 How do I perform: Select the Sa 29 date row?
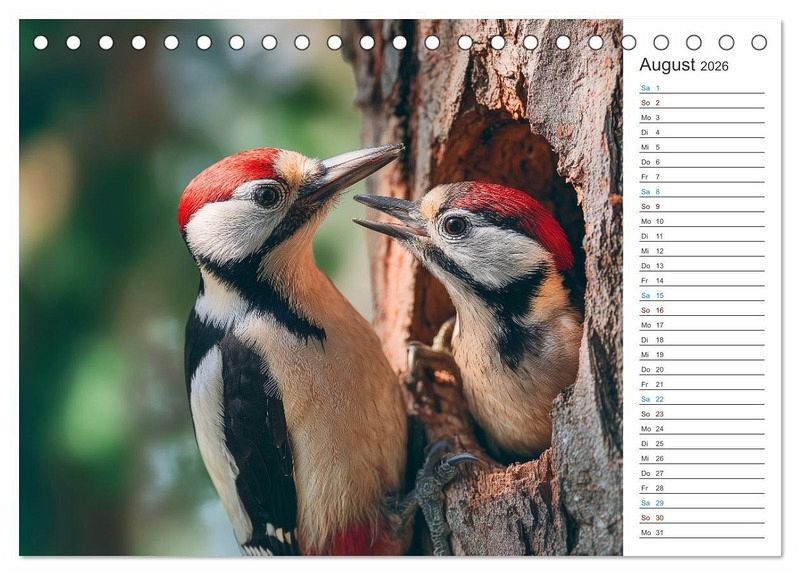click(x=701, y=503)
